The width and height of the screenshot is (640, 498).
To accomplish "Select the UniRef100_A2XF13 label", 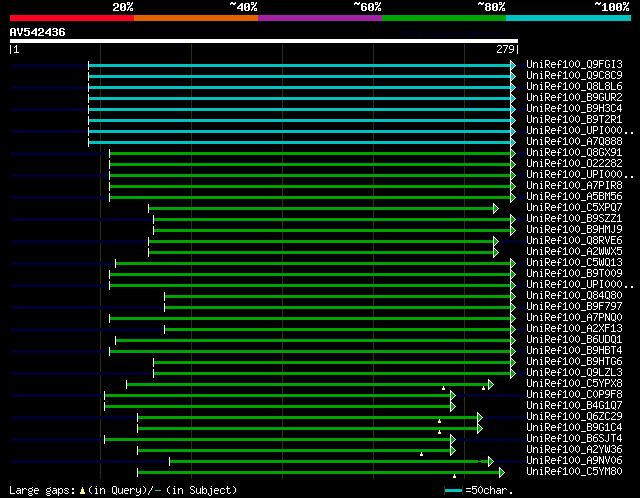I will pyautogui.click(x=574, y=329).
